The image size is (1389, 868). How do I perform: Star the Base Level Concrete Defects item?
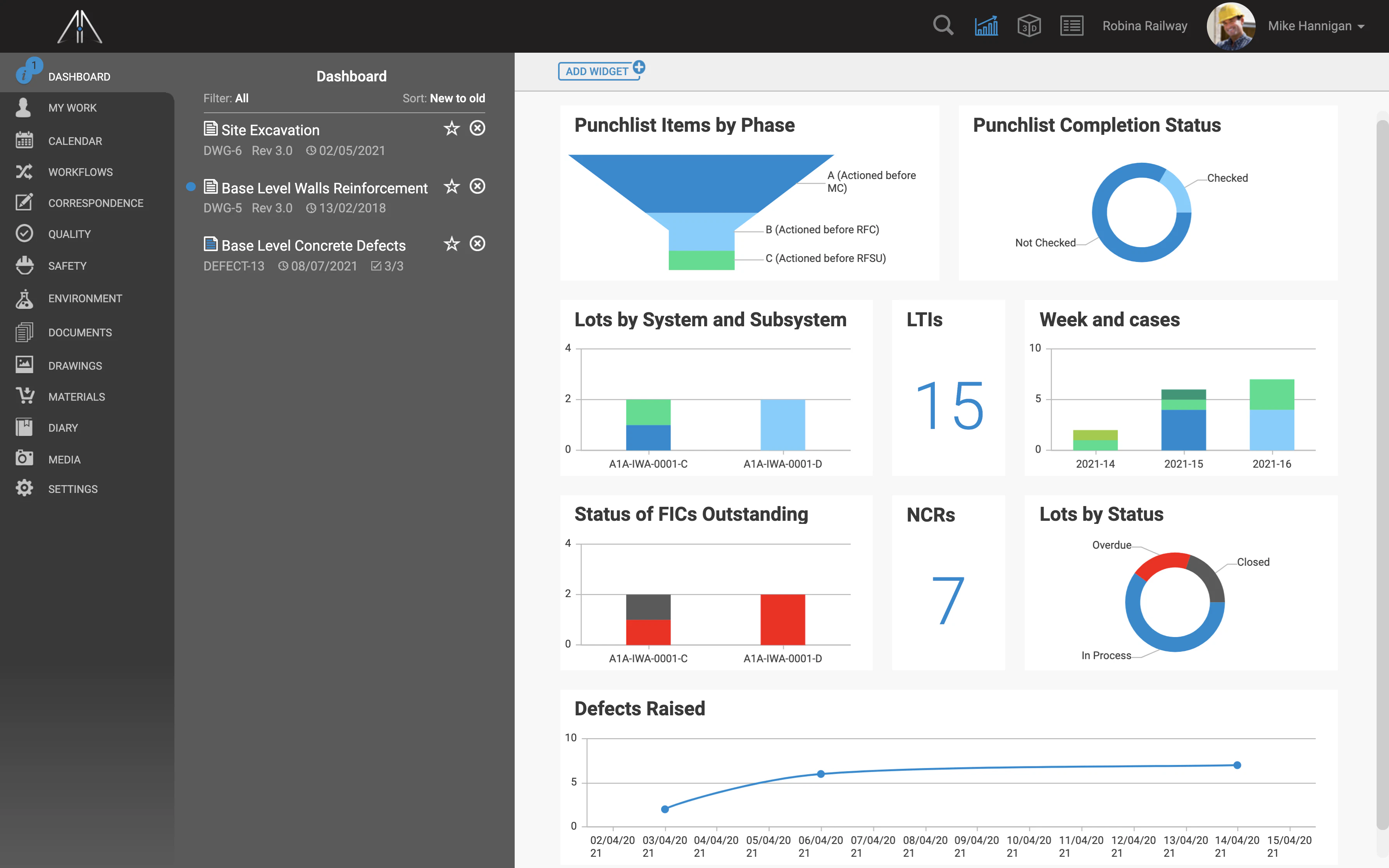452,243
